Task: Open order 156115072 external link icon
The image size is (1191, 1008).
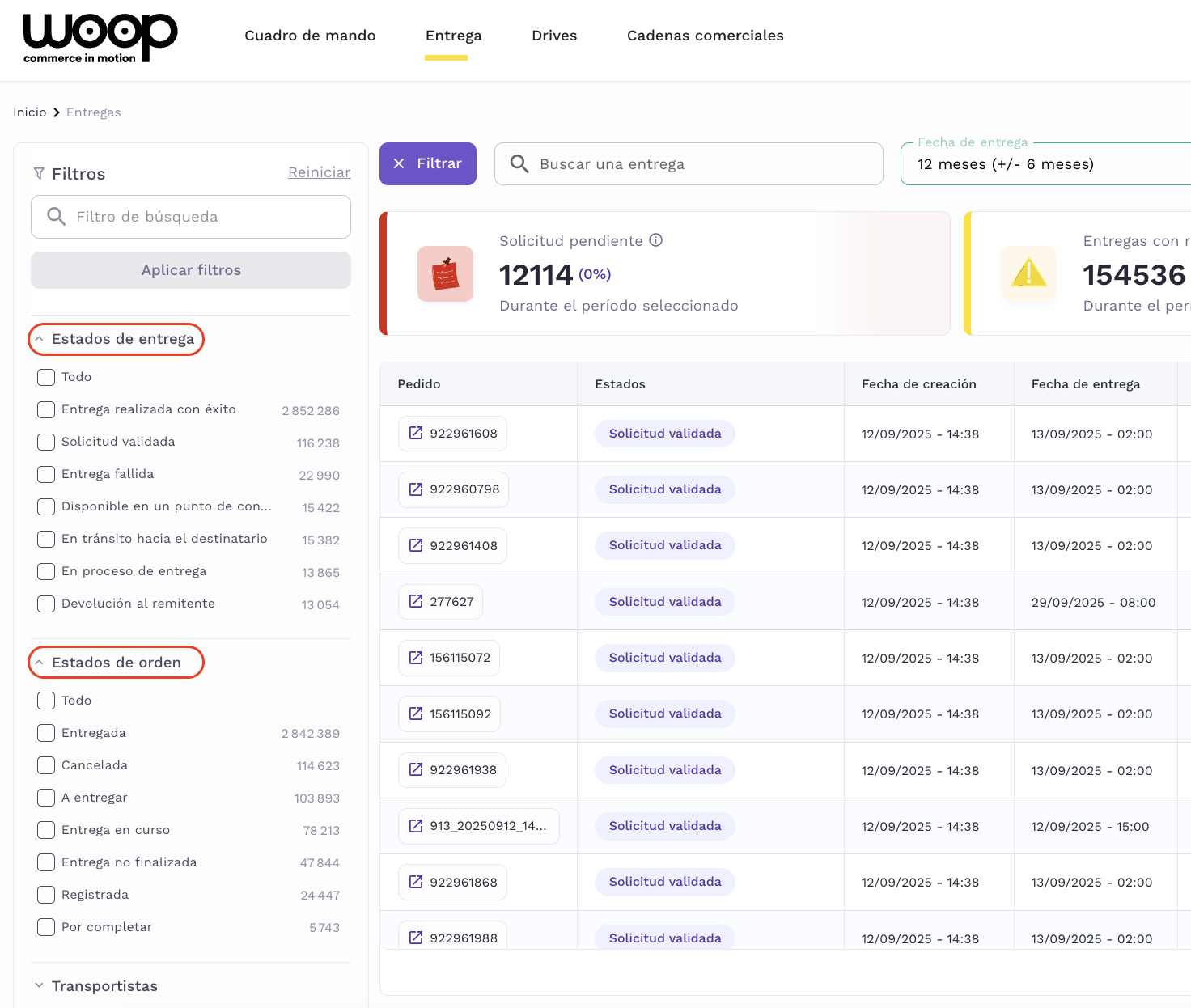Action: (x=416, y=658)
